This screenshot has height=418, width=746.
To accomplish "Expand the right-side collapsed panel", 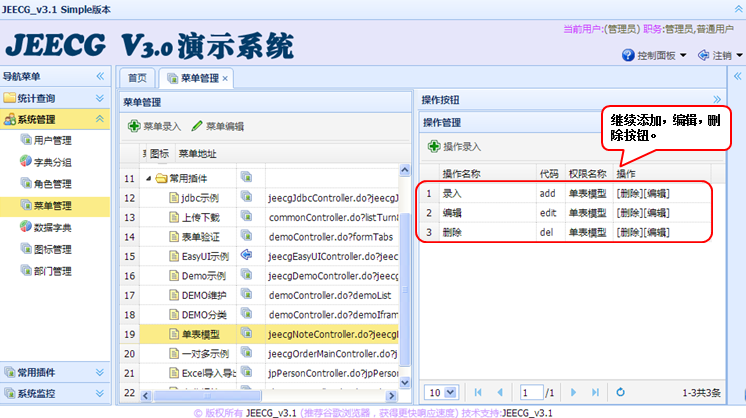I will click(737, 76).
